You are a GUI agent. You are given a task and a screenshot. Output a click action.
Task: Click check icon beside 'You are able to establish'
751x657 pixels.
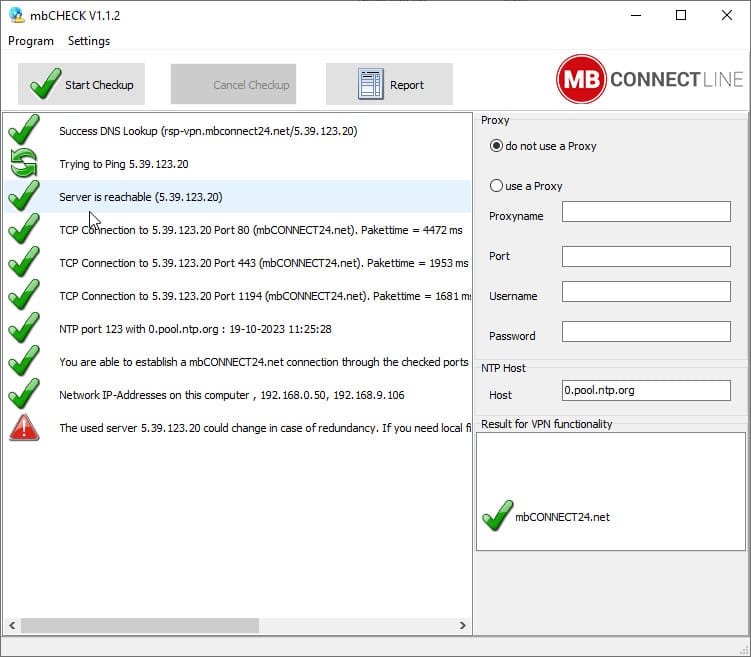pos(24,361)
